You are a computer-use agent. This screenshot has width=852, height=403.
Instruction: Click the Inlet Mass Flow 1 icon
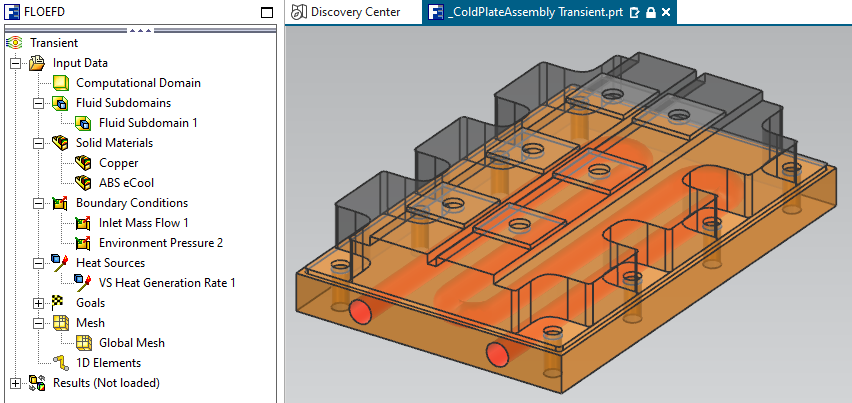click(x=84, y=223)
